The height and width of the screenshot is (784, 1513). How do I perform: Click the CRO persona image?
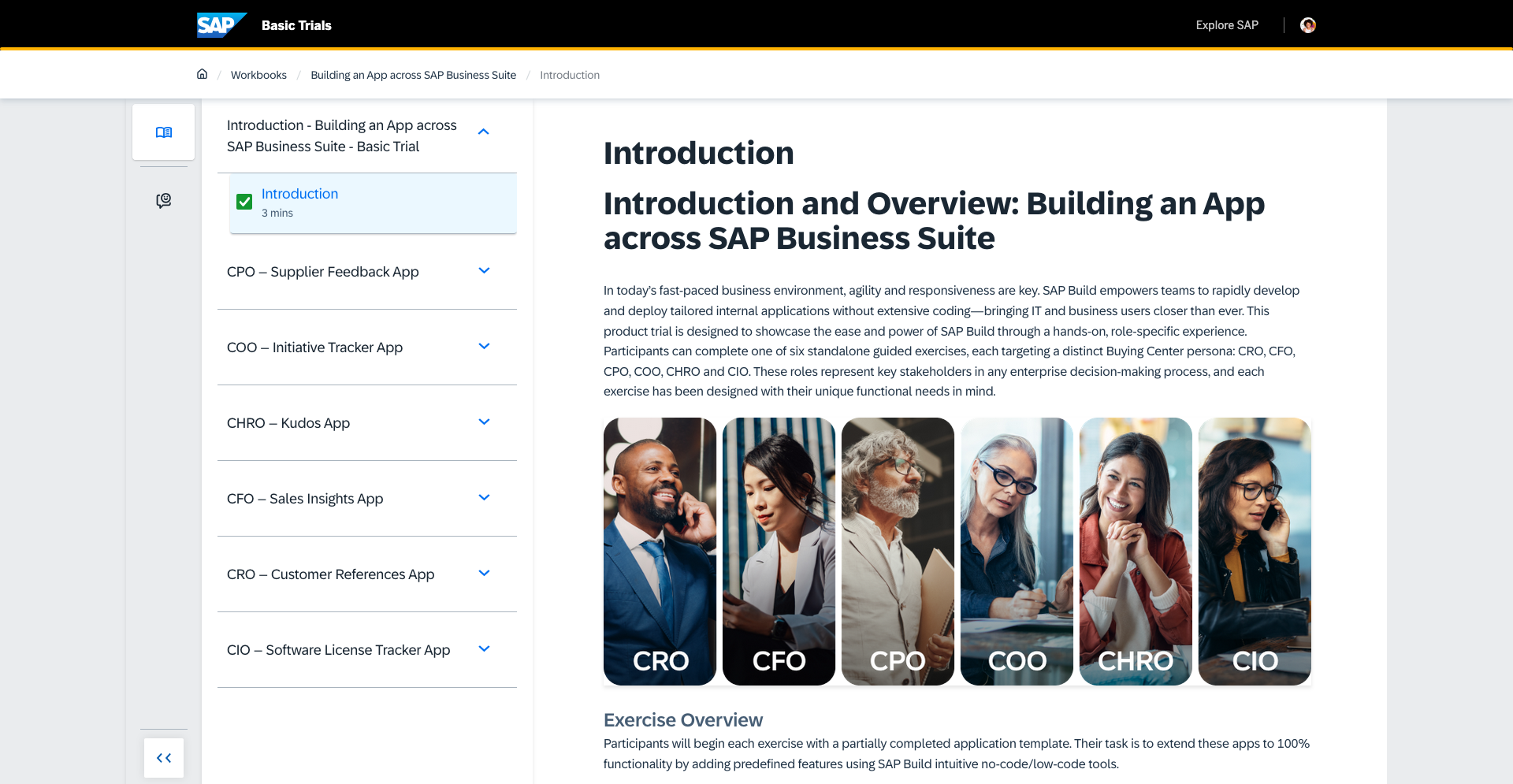(660, 552)
